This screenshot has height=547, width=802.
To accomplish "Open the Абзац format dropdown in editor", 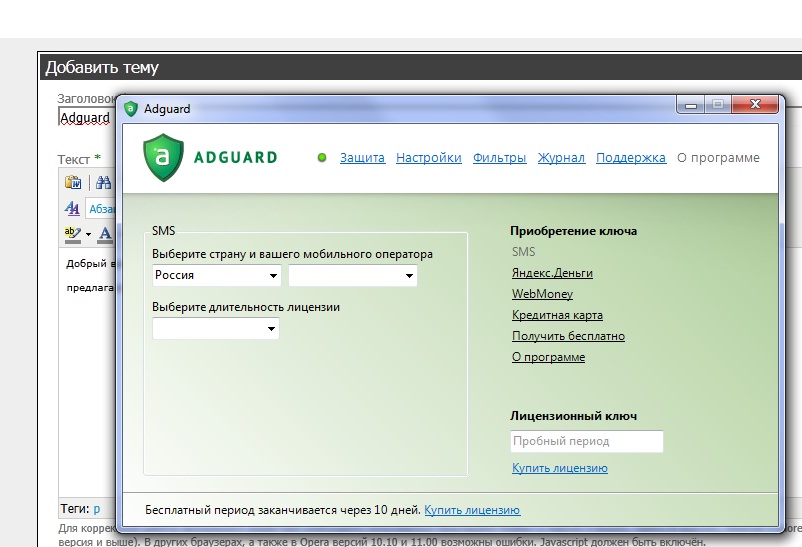I will pyautogui.click(x=101, y=209).
